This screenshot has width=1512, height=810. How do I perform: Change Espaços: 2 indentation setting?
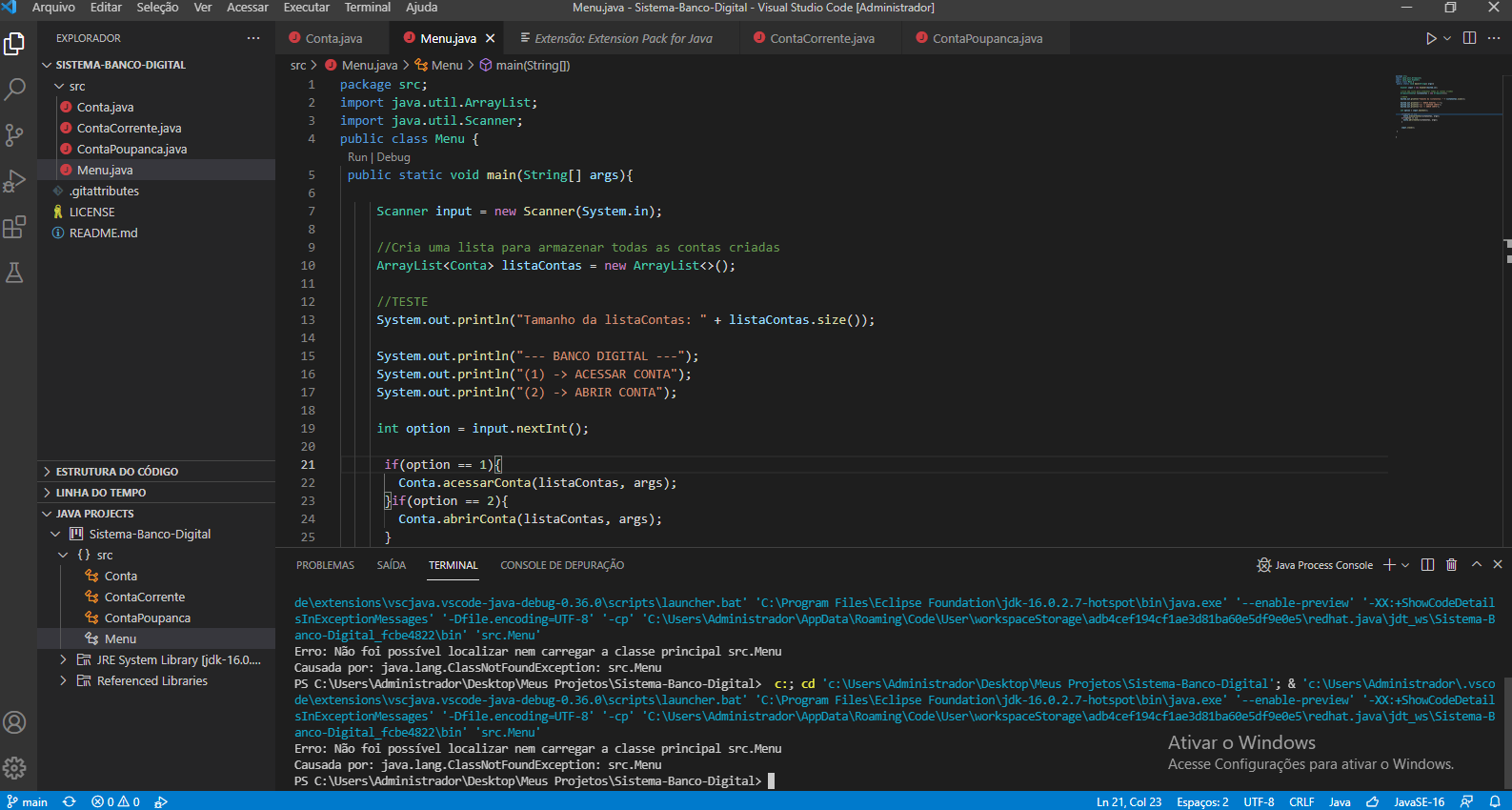(x=1202, y=801)
